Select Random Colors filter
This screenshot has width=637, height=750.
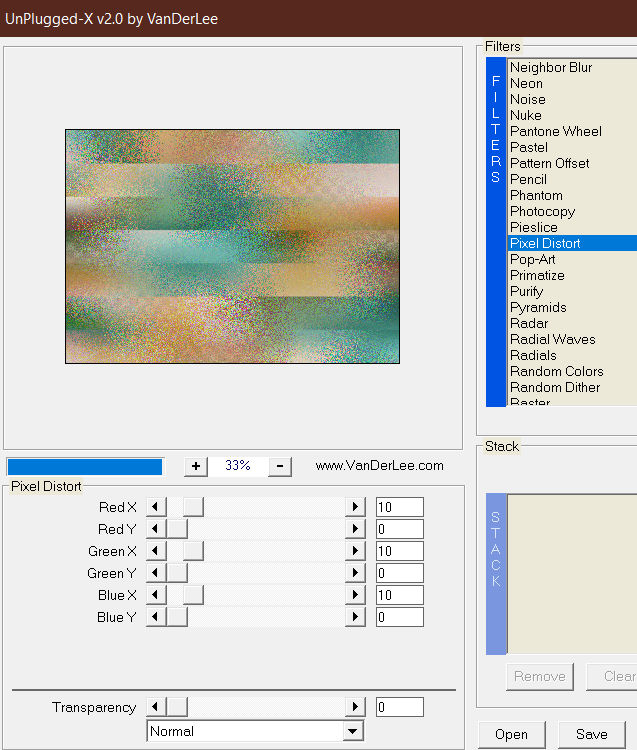[x=556, y=371]
